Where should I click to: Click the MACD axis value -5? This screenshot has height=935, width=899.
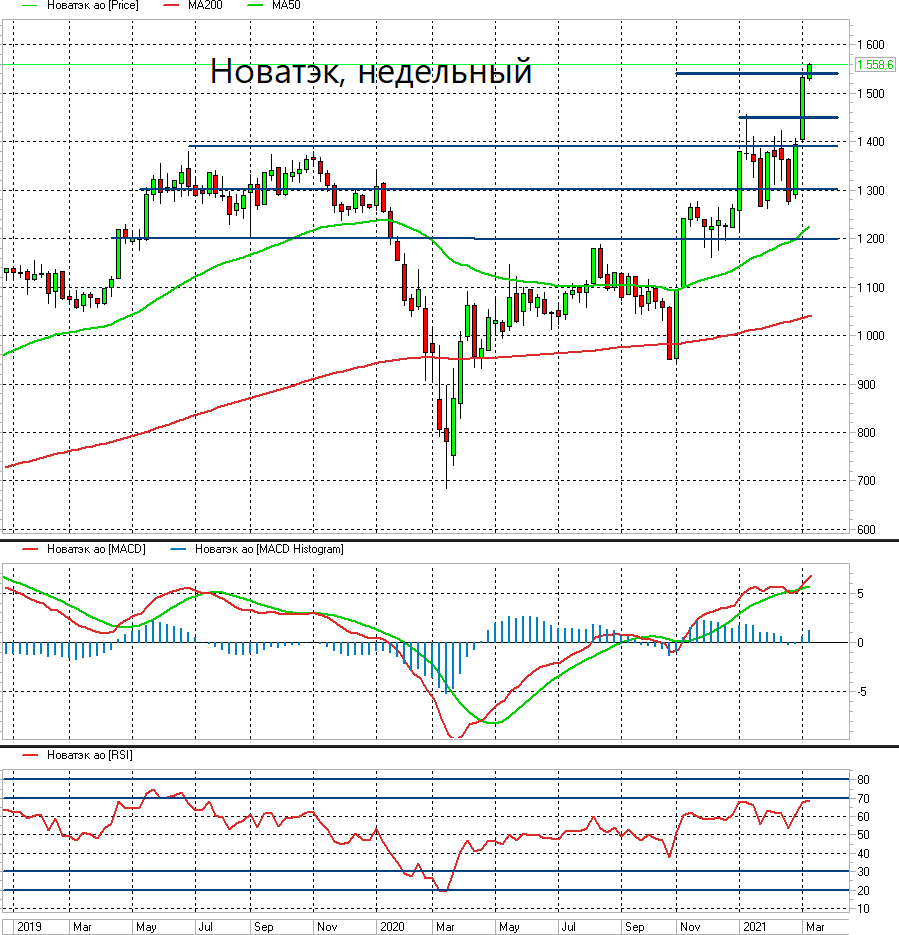coord(861,692)
